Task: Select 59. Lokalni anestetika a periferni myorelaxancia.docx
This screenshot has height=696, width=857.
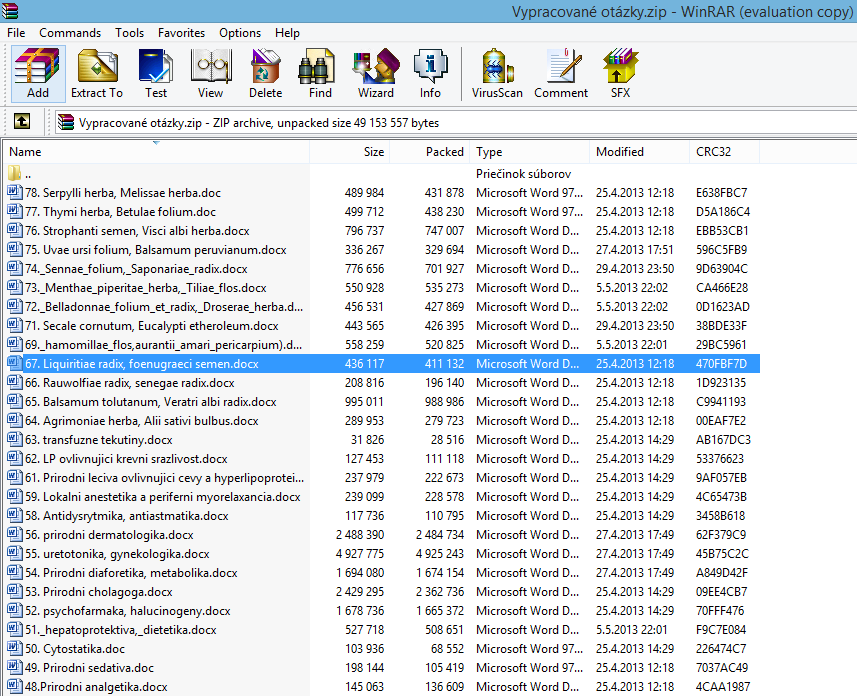Action: pos(381,496)
